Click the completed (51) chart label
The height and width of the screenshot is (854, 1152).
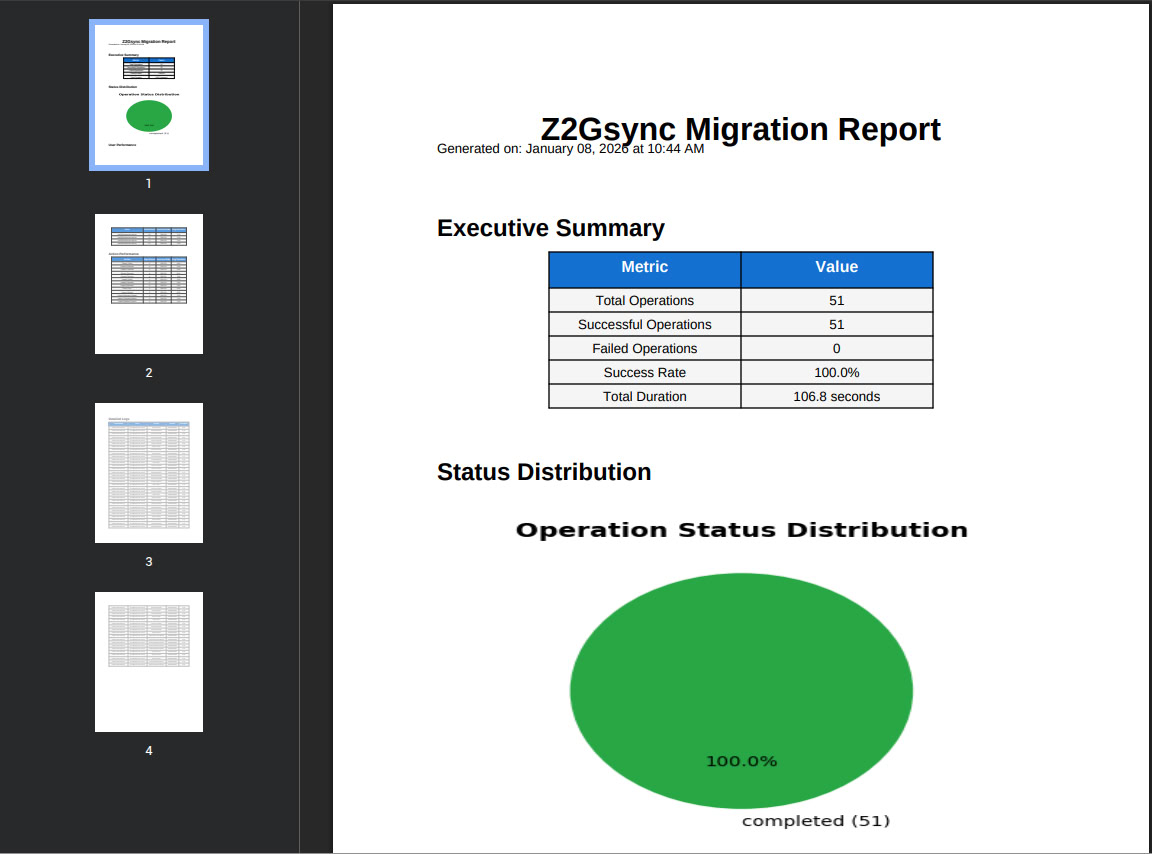pyautogui.click(x=816, y=819)
